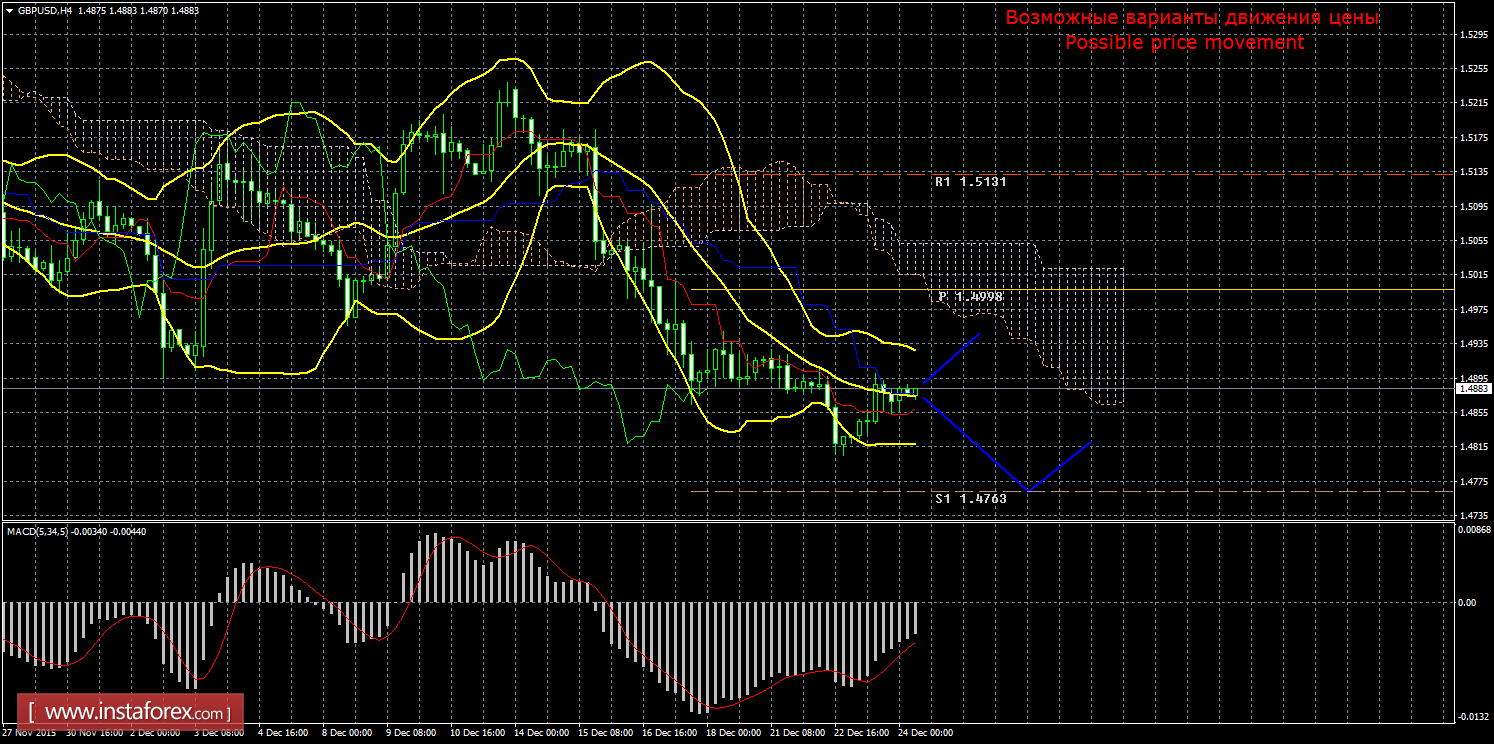Open the chart menu triangle beside GBPUSD,H4

click(x=9, y=10)
